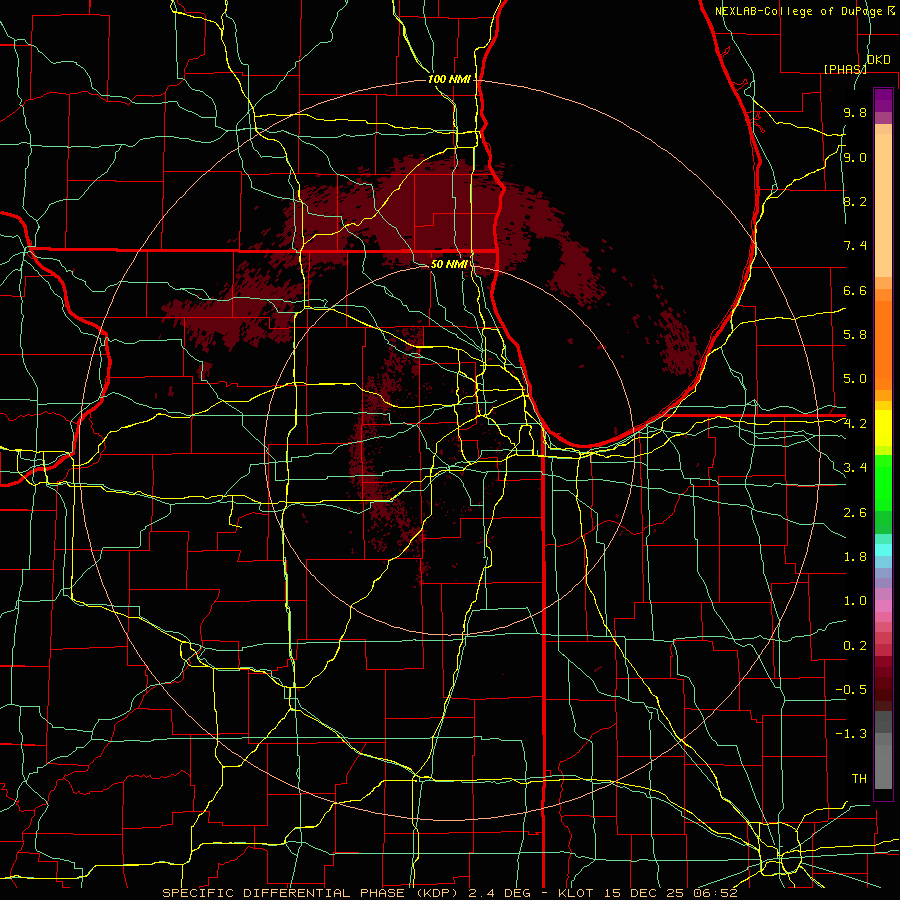Click the 5.8 scale value
Viewport: 900px width, 900px height.
(855, 335)
